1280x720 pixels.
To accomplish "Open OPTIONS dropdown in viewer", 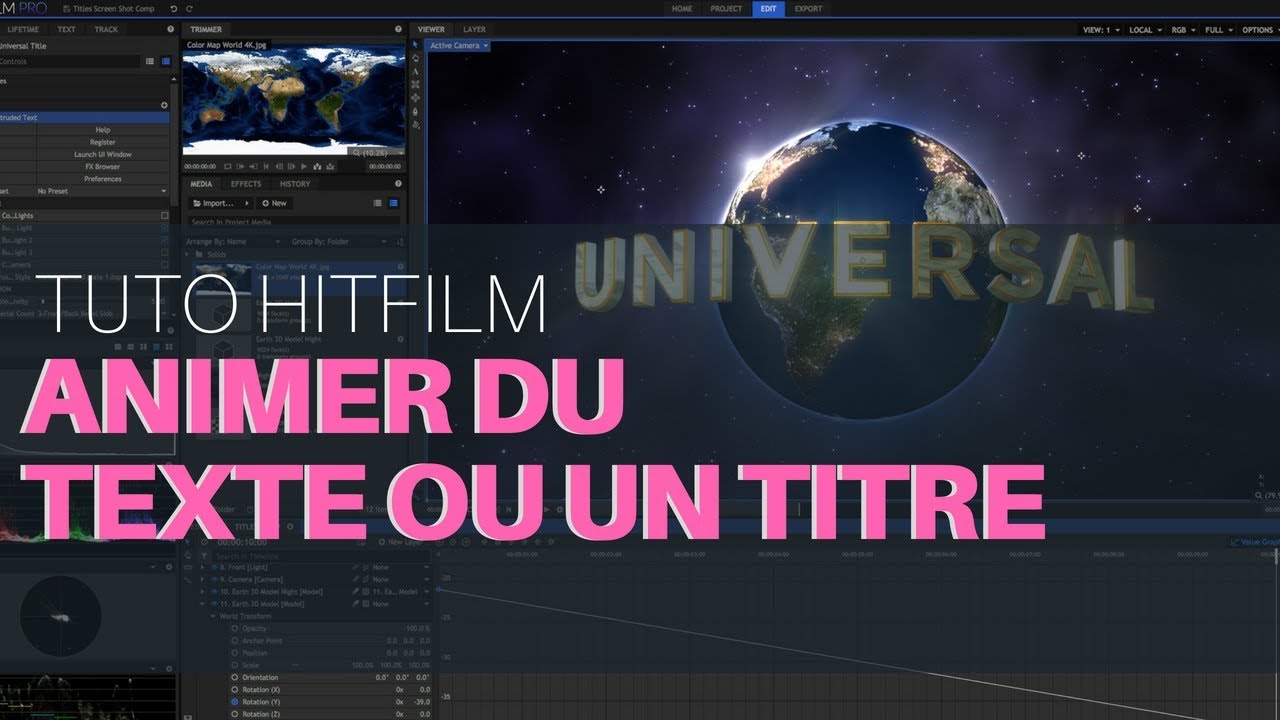I will point(1259,30).
